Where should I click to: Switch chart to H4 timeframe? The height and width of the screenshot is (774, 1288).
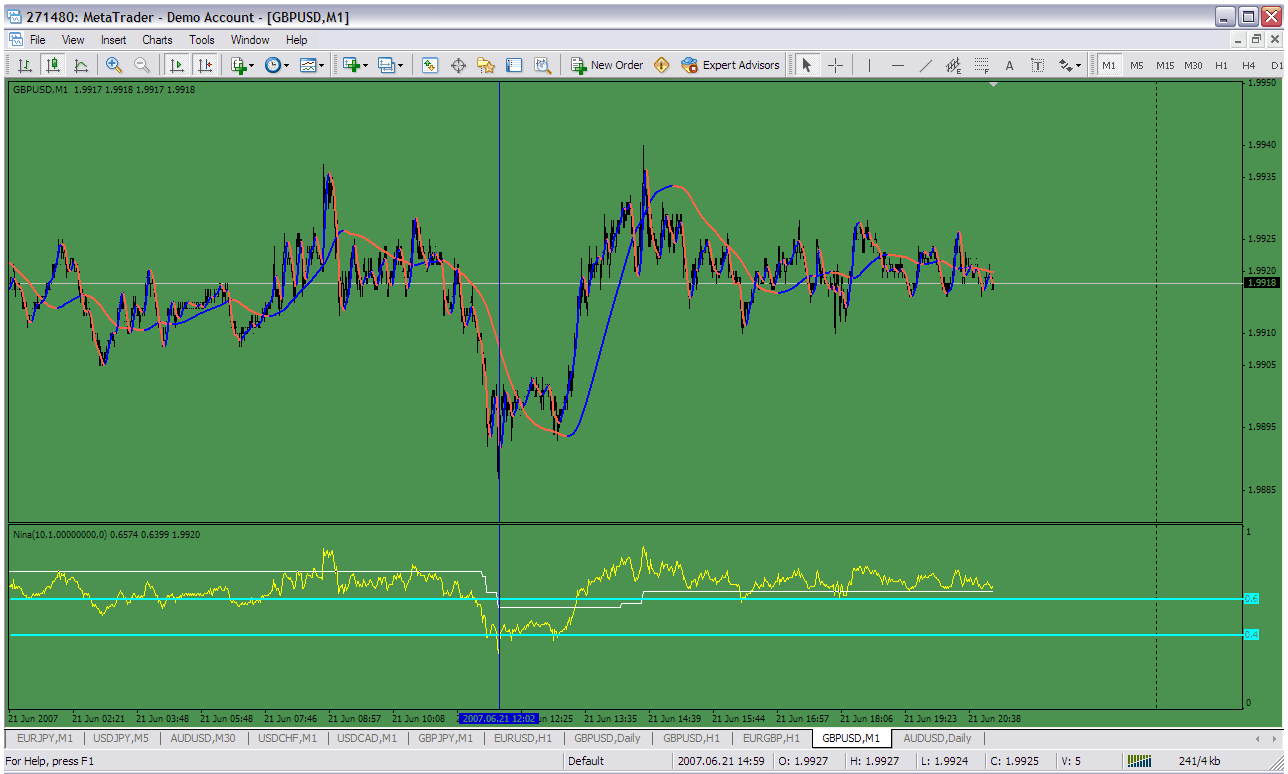point(1249,65)
